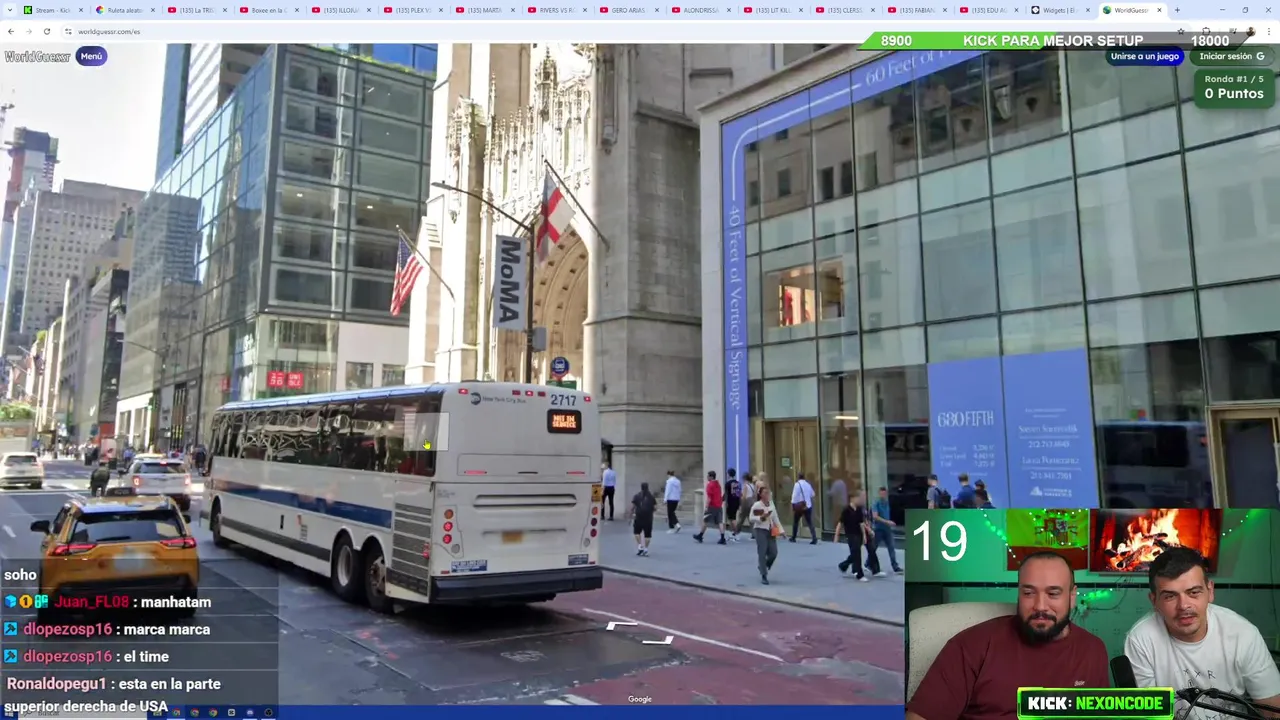Click the '680 FIFTH' blue sign

[x=1014, y=430]
